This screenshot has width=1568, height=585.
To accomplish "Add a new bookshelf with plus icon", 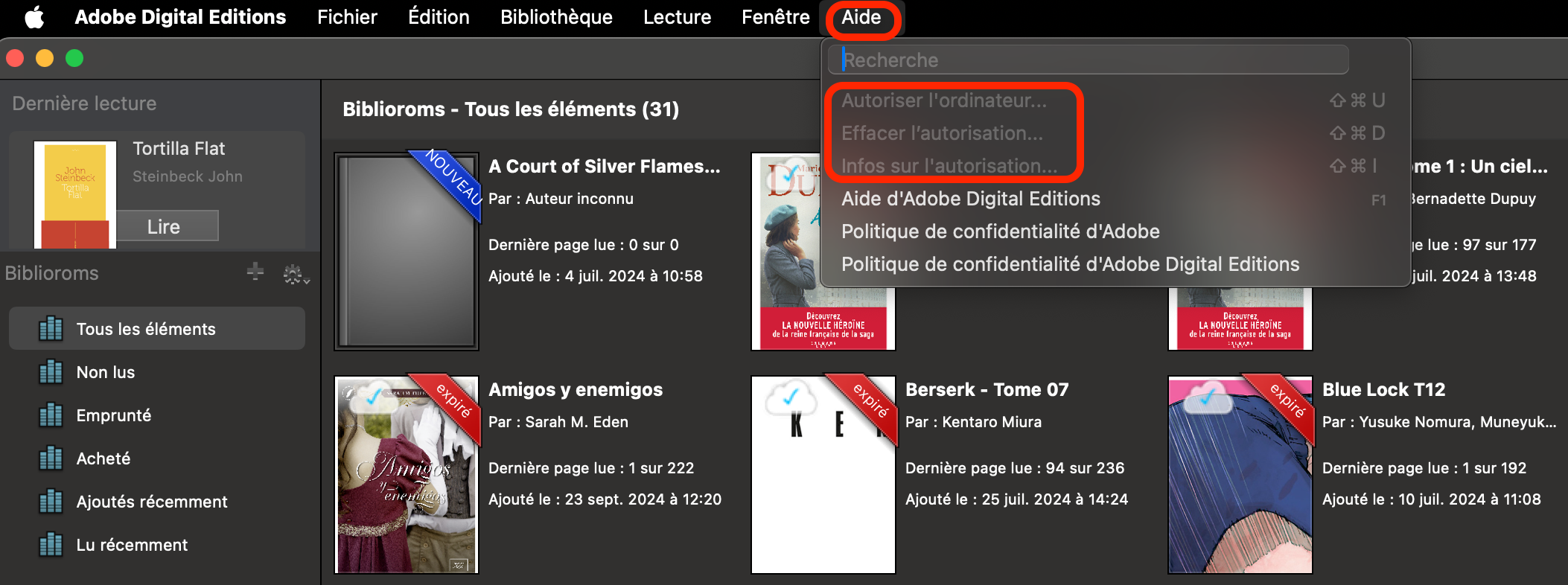I will (255, 272).
